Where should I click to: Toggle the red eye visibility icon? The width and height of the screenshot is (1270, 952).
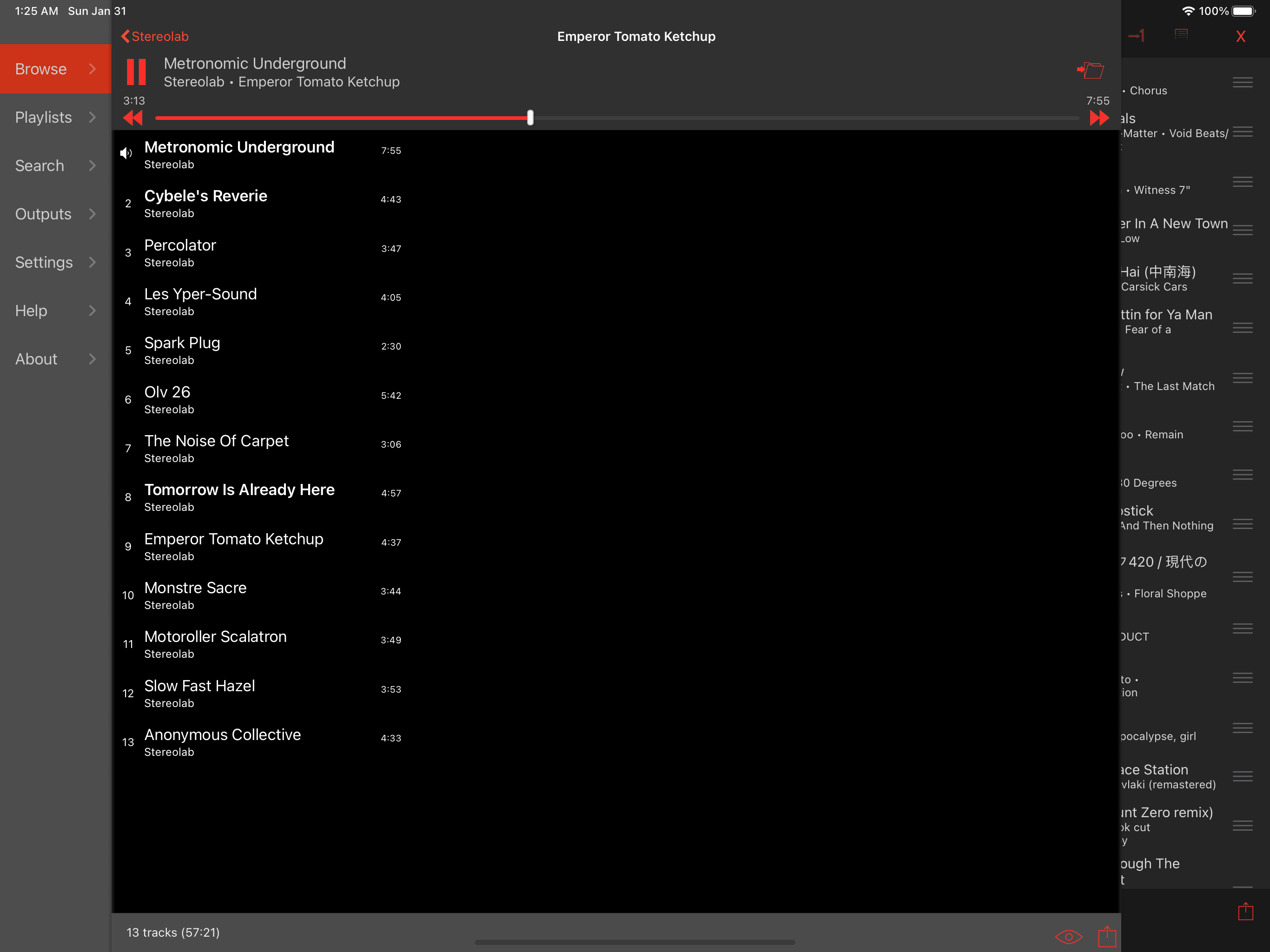click(1068, 937)
